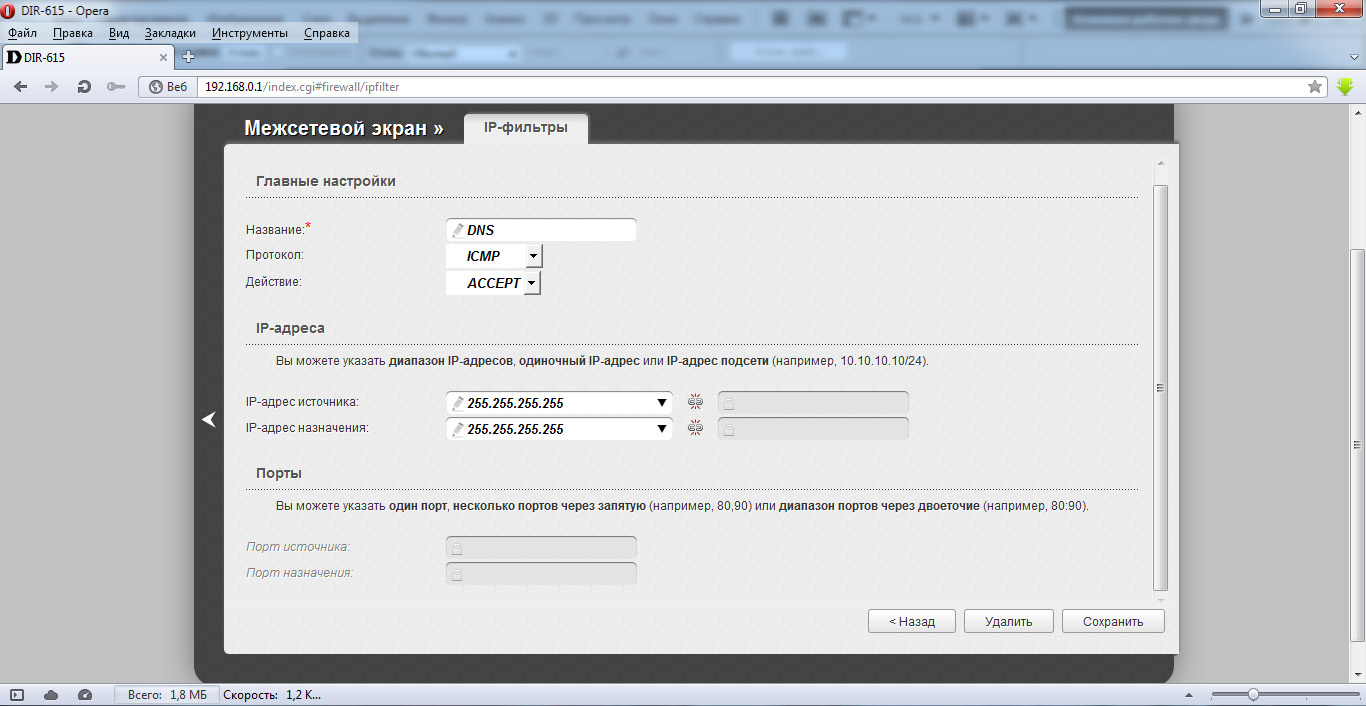Viewport: 1366px width, 706px height.
Task: Expand the Действие dropdown showing ACCEPT
Action: pyautogui.click(x=531, y=283)
